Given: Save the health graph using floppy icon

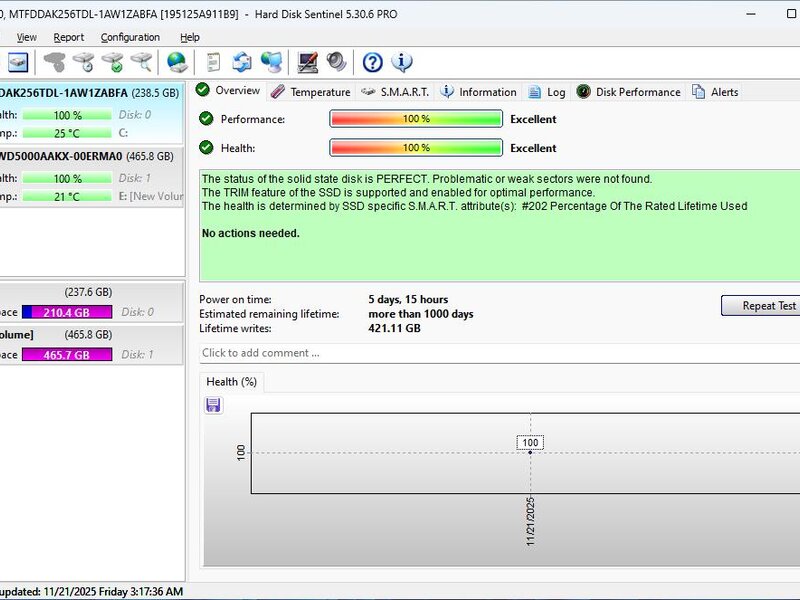Looking at the screenshot, I should coord(213,405).
